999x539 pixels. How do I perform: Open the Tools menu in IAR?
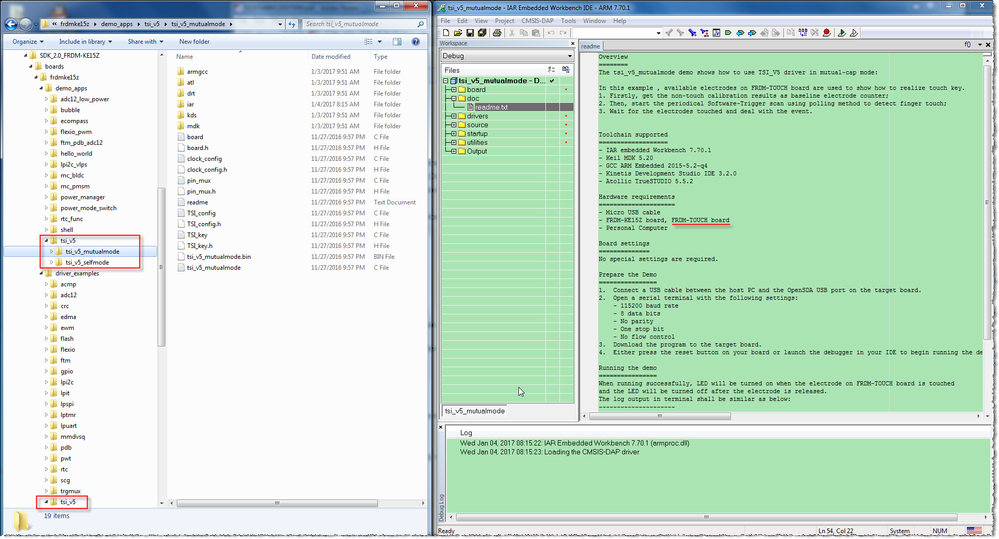[x=568, y=20]
